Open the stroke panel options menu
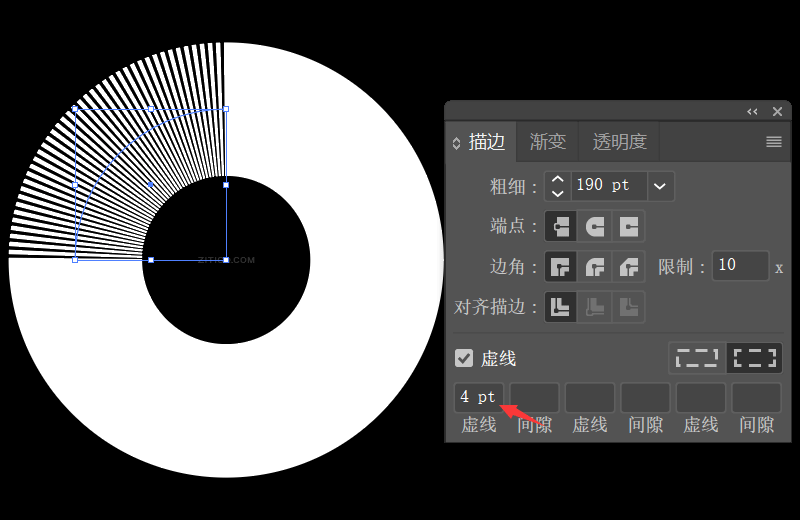 pos(773,142)
